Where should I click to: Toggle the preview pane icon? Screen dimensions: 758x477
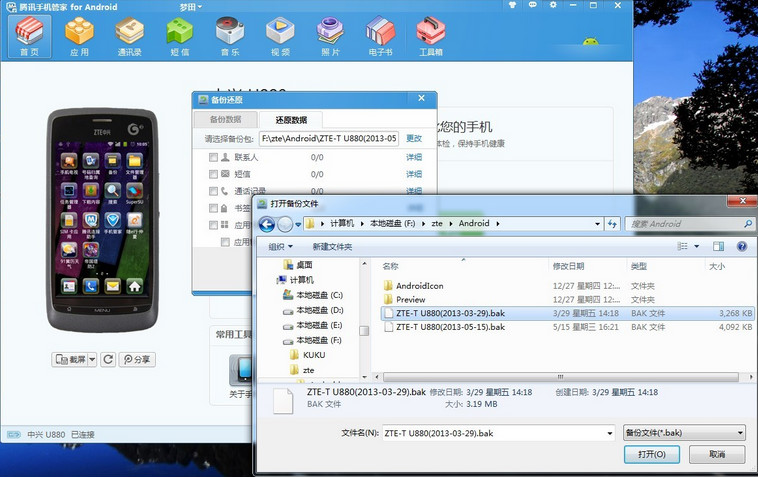pyautogui.click(x=718, y=246)
